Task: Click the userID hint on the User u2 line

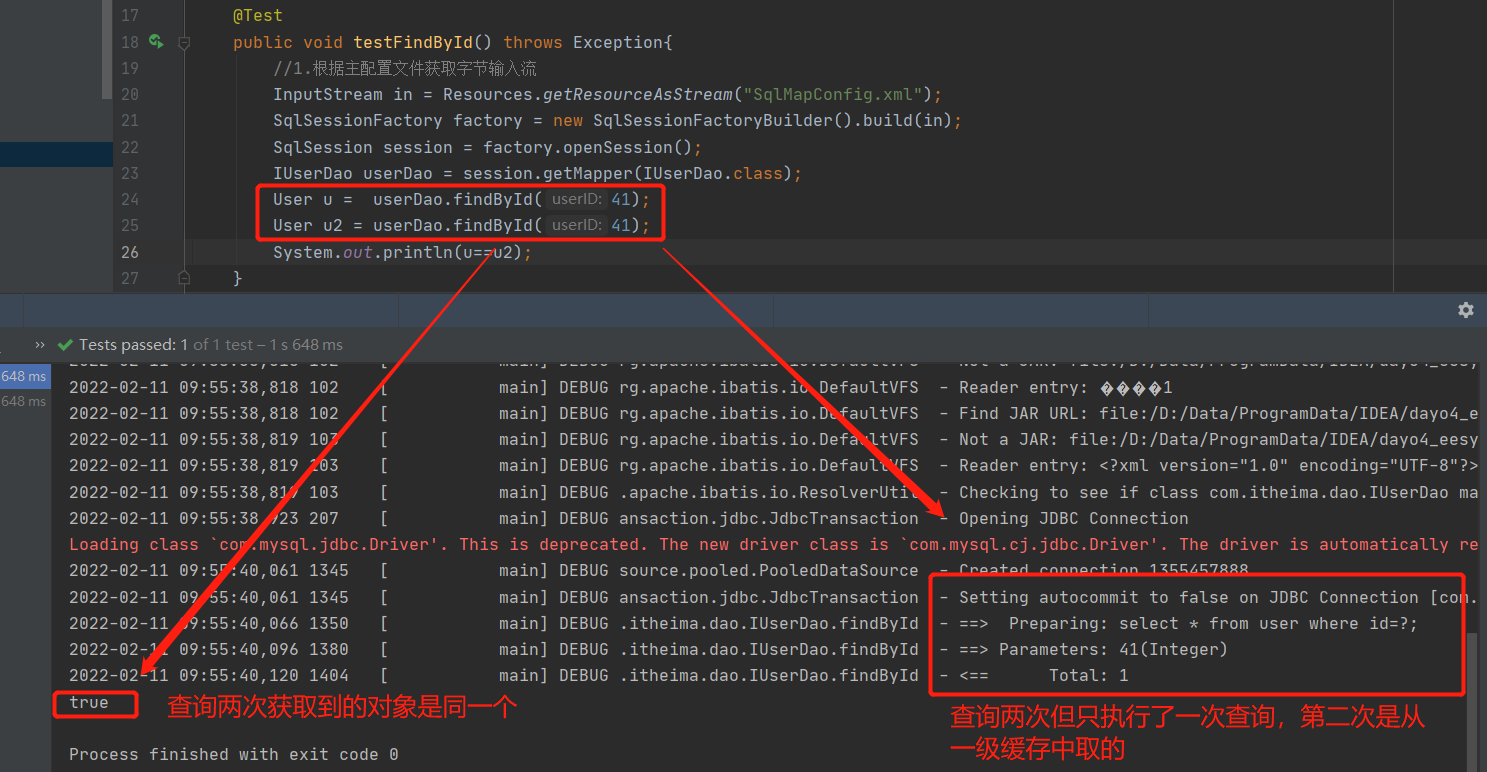Action: pyautogui.click(x=577, y=225)
